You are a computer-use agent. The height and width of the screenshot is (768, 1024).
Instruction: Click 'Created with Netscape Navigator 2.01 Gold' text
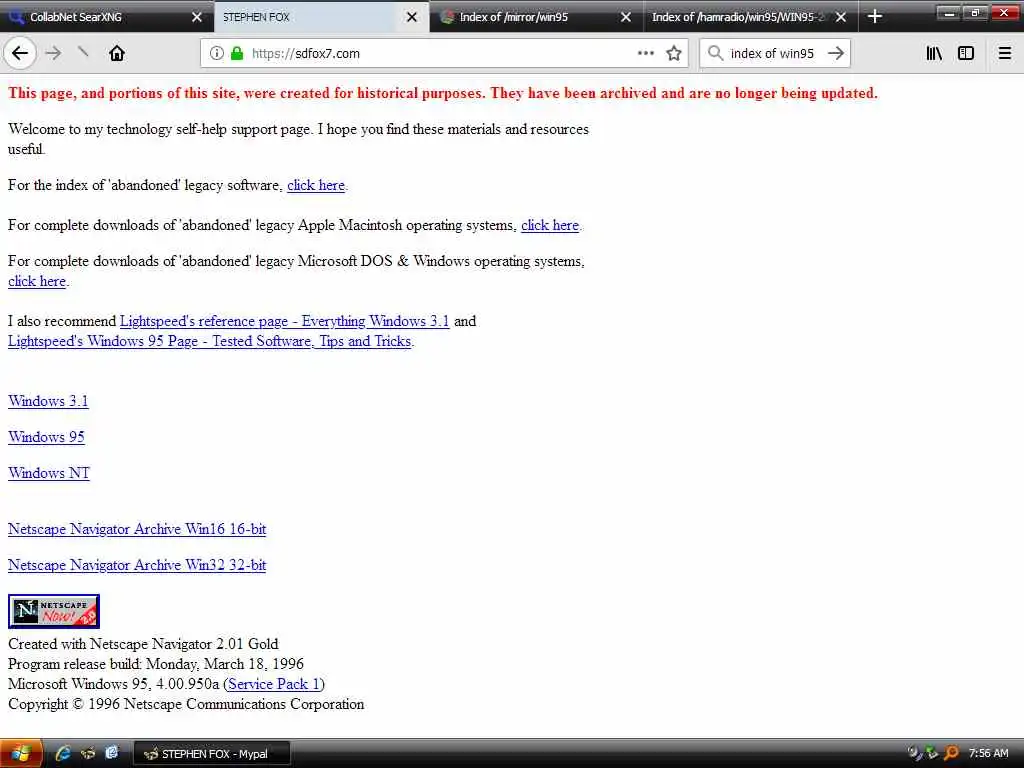(143, 645)
